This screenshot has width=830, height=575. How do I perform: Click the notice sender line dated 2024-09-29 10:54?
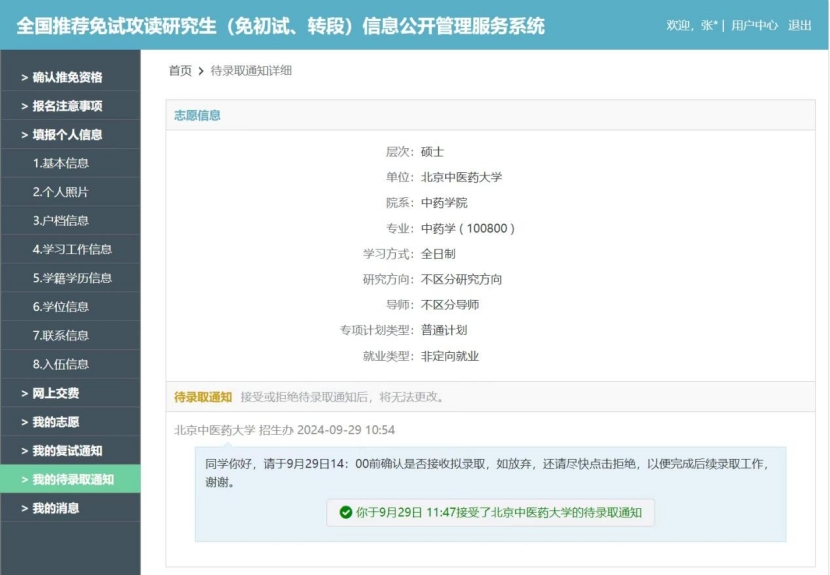[x=284, y=430]
